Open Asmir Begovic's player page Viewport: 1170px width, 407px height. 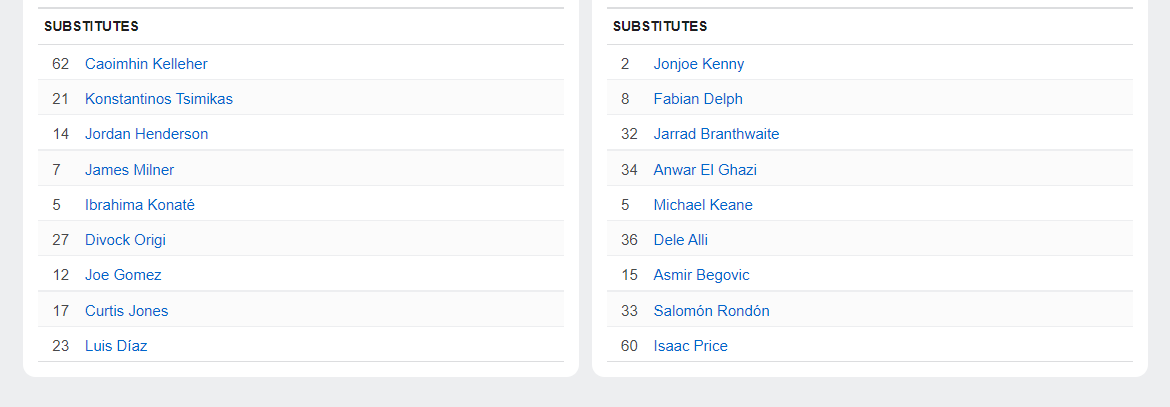coord(701,276)
